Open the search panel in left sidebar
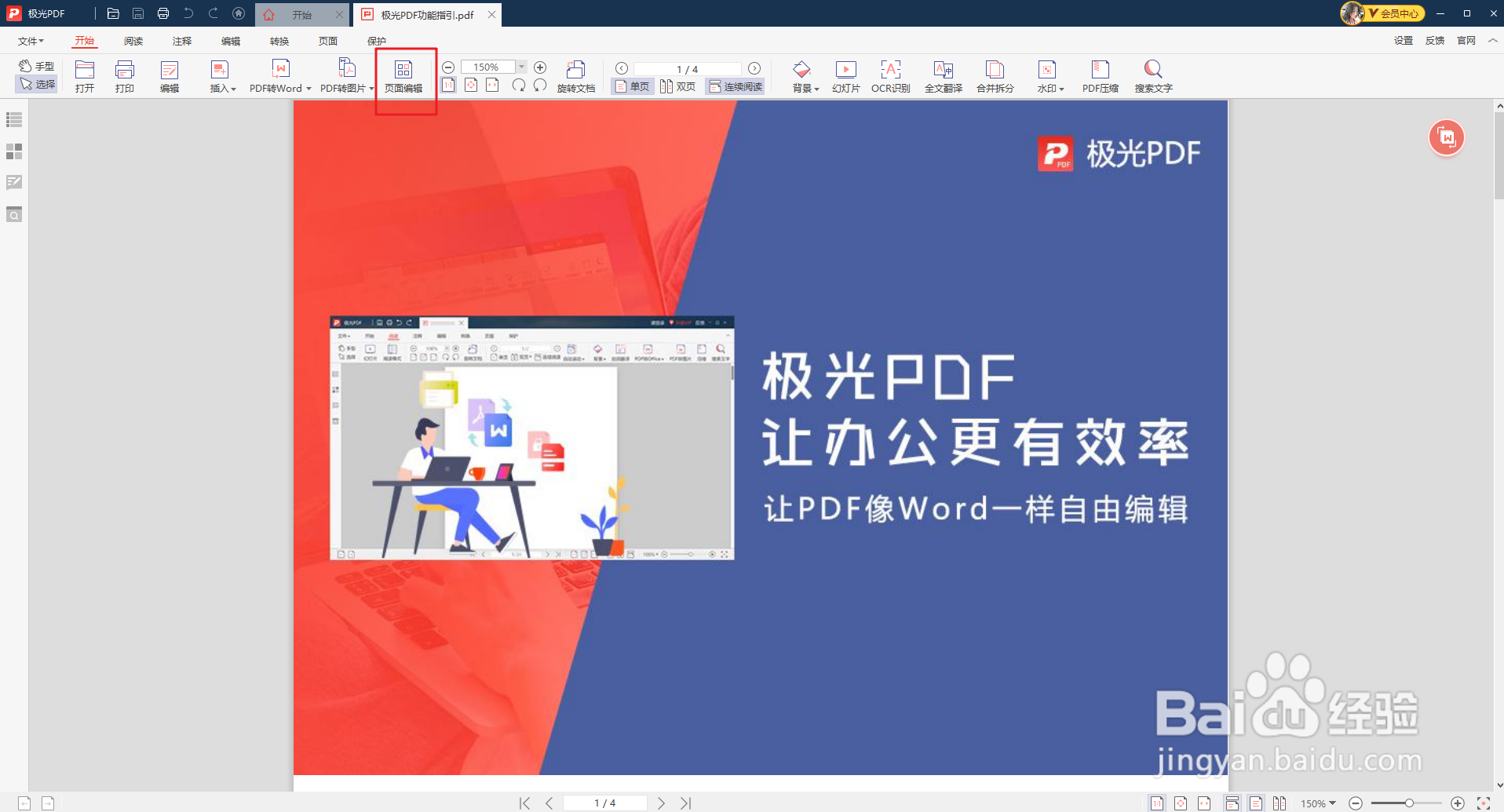The height and width of the screenshot is (812, 1504). coord(14,214)
